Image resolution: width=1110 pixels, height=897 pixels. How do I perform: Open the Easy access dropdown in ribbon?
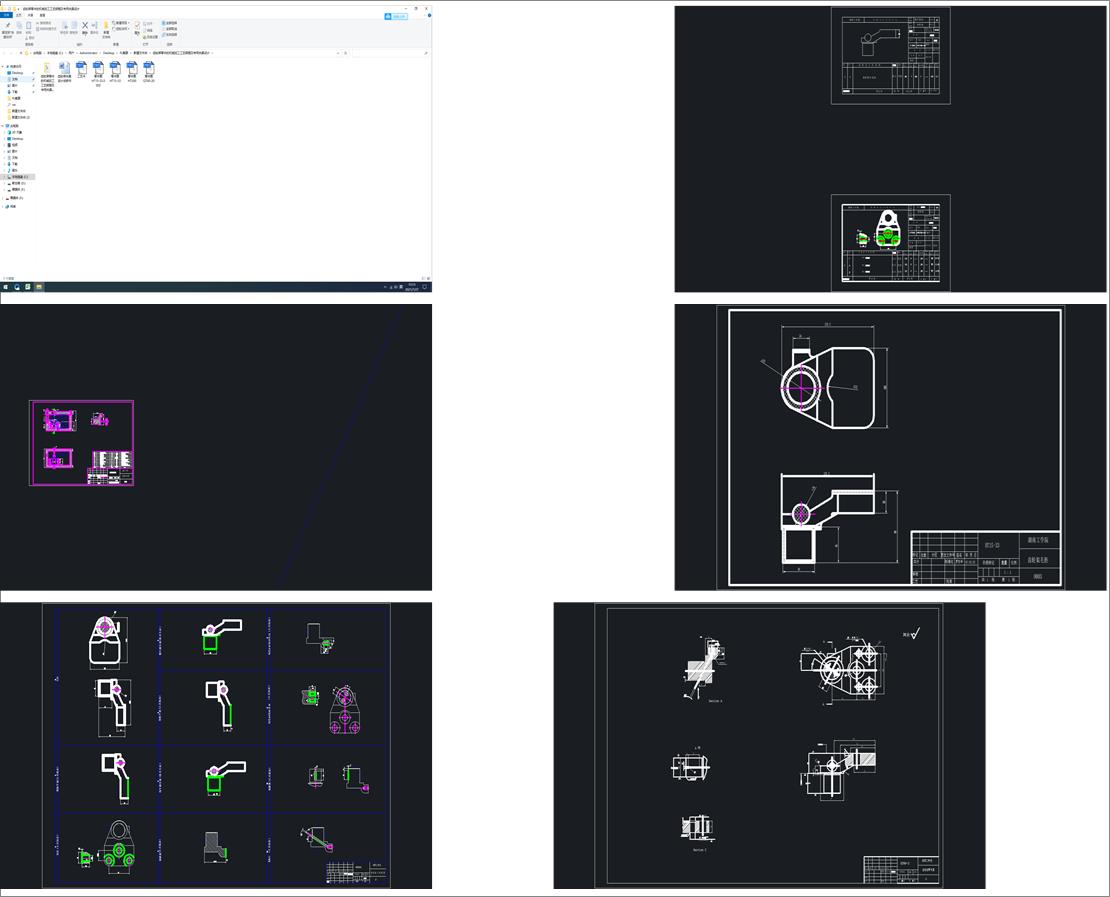pos(120,29)
